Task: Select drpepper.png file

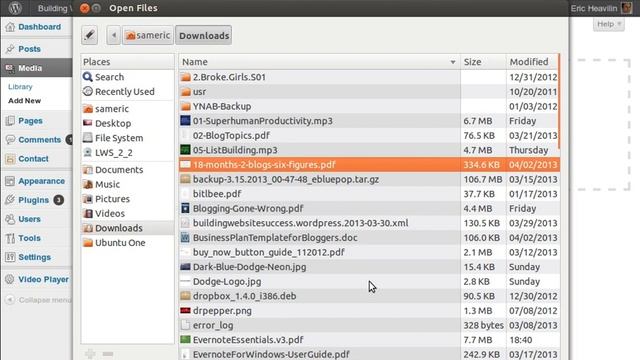Action: click(x=369, y=311)
